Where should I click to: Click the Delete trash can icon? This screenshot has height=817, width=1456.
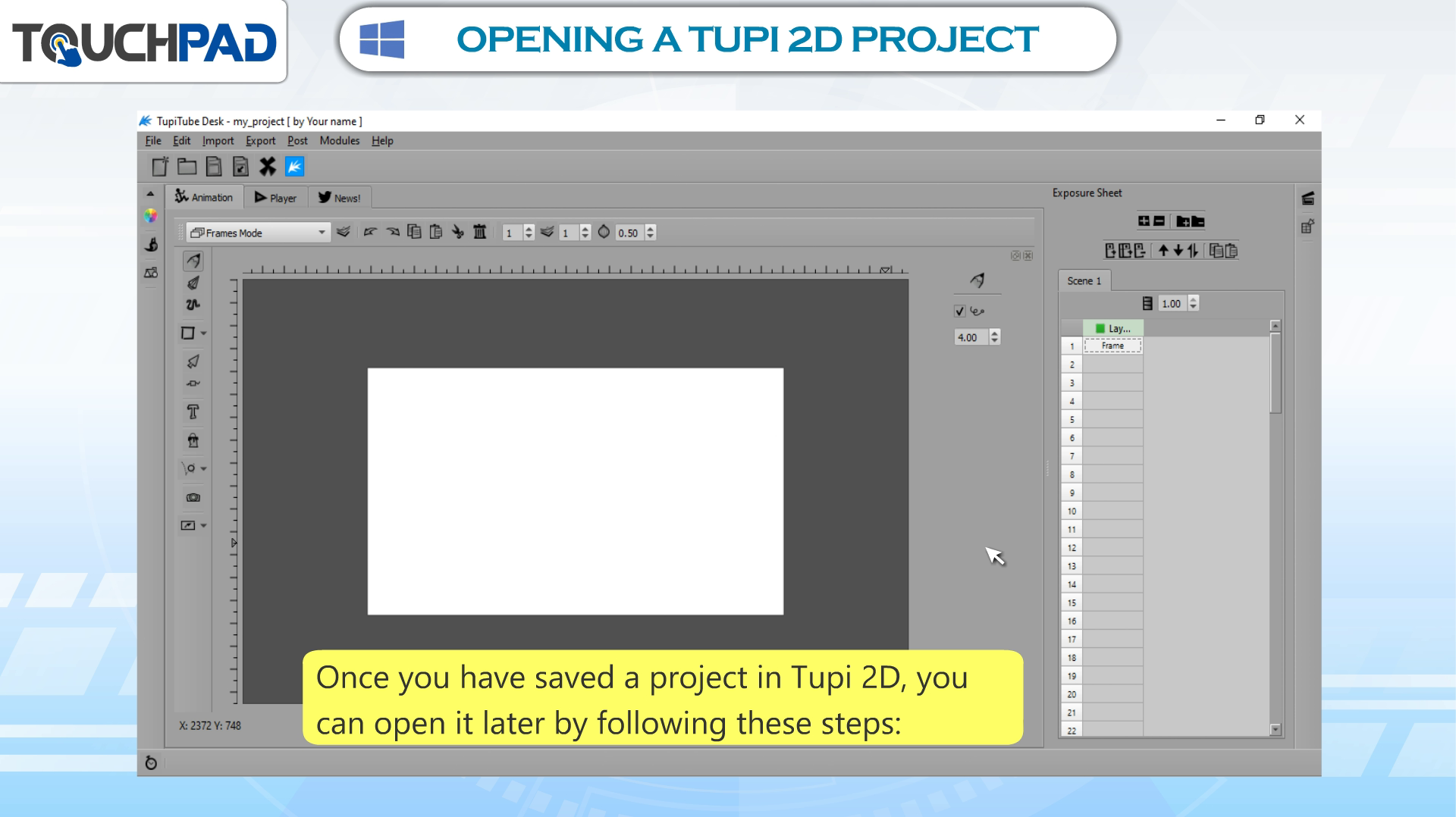click(x=480, y=232)
